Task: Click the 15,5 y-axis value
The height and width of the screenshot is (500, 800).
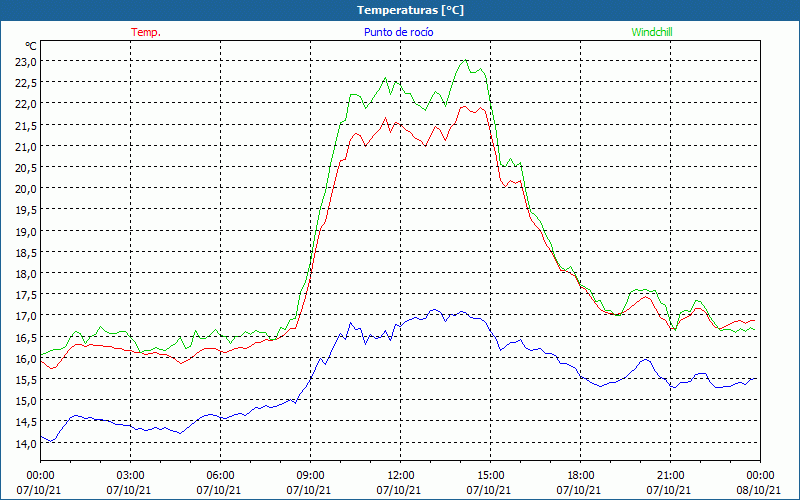Action: click(x=26, y=380)
